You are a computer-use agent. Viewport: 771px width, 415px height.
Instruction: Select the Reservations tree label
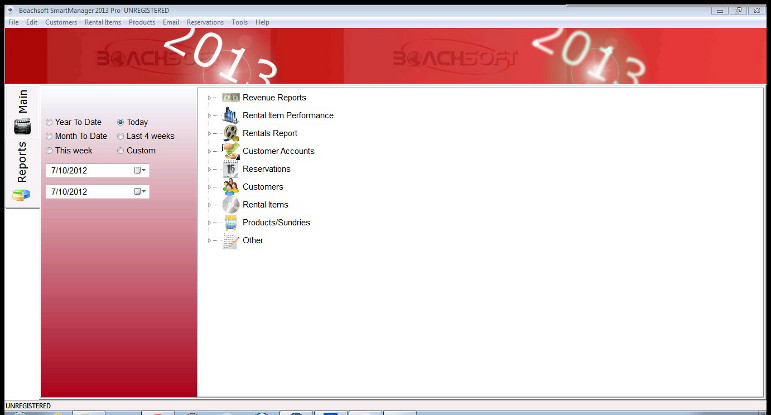[267, 169]
